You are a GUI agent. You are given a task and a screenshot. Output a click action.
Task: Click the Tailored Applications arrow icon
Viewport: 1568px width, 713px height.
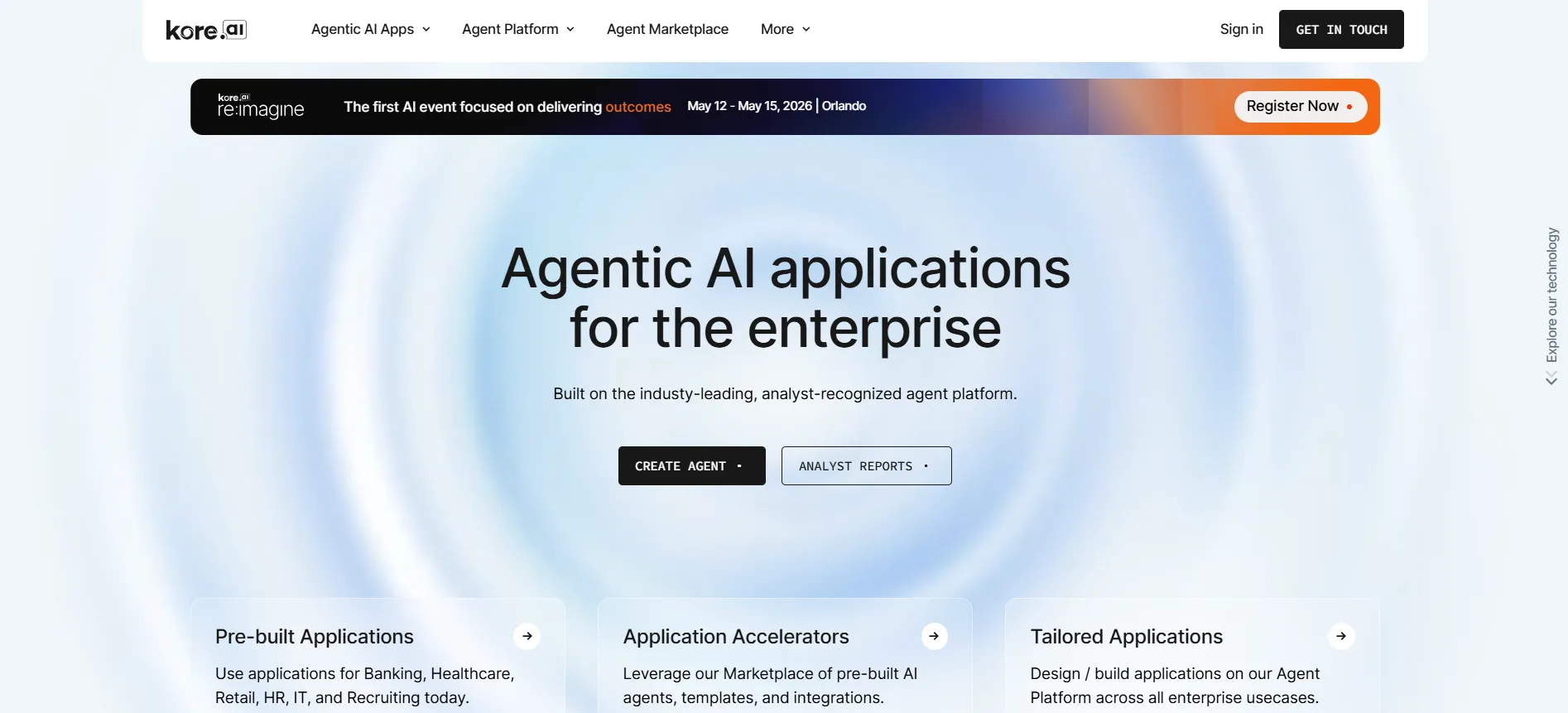pos(1341,636)
